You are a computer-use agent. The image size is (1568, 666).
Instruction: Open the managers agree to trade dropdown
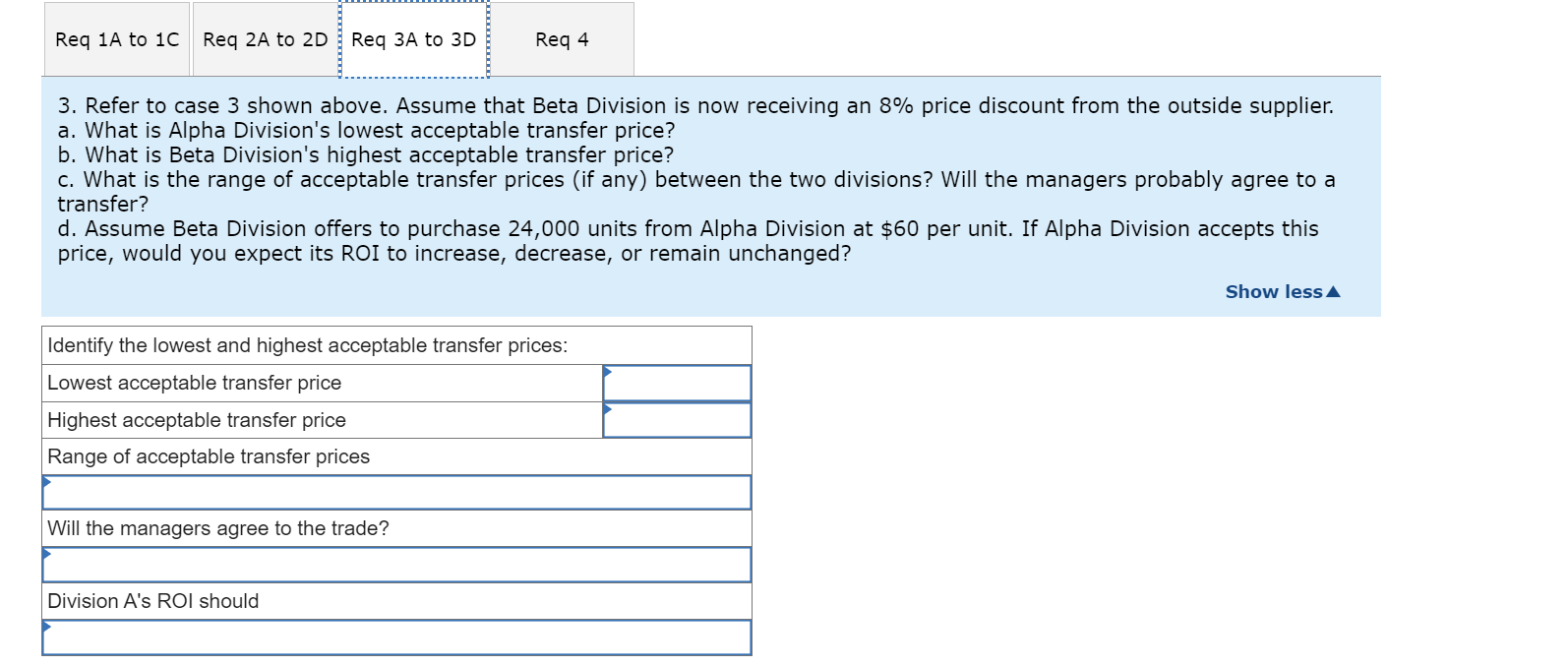(x=395, y=564)
